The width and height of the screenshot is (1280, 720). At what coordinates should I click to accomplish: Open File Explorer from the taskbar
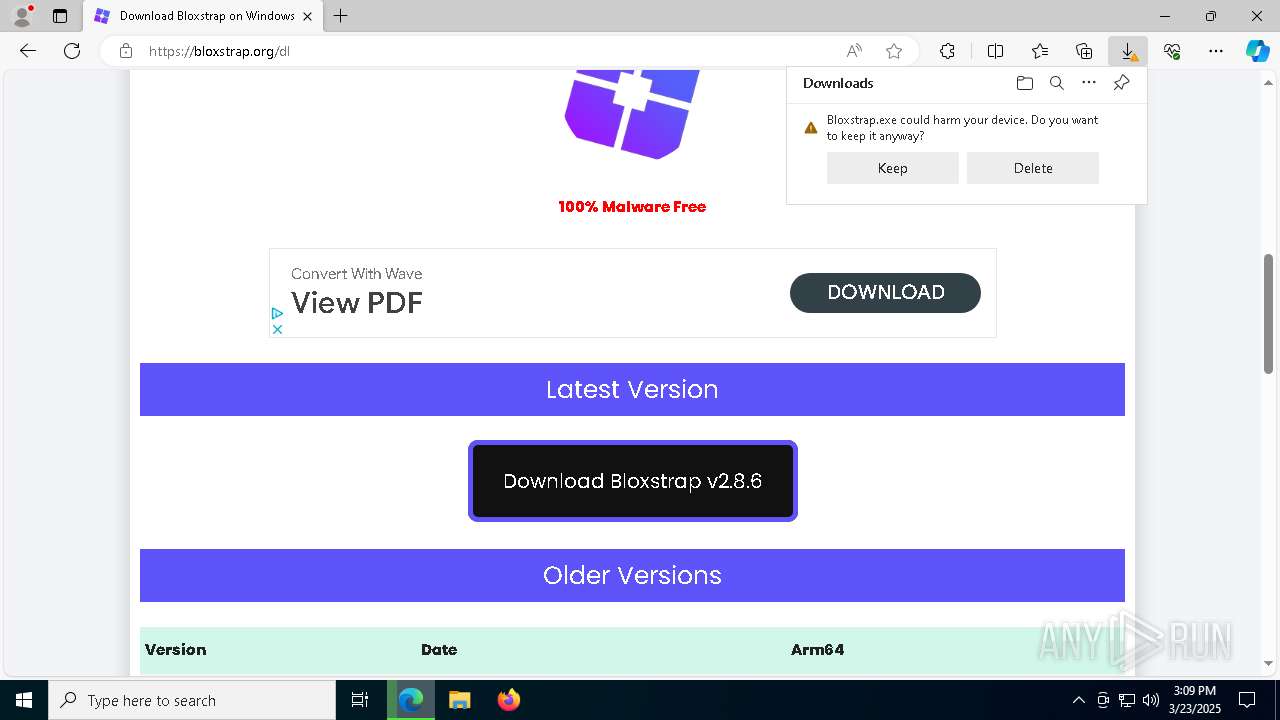click(460, 700)
